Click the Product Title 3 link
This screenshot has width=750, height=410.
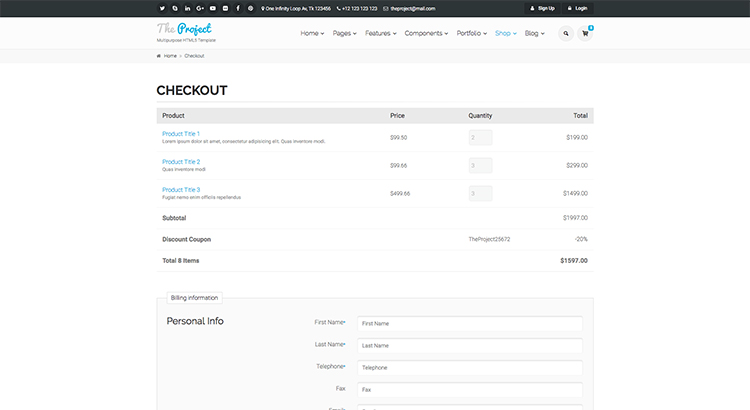[181, 190]
